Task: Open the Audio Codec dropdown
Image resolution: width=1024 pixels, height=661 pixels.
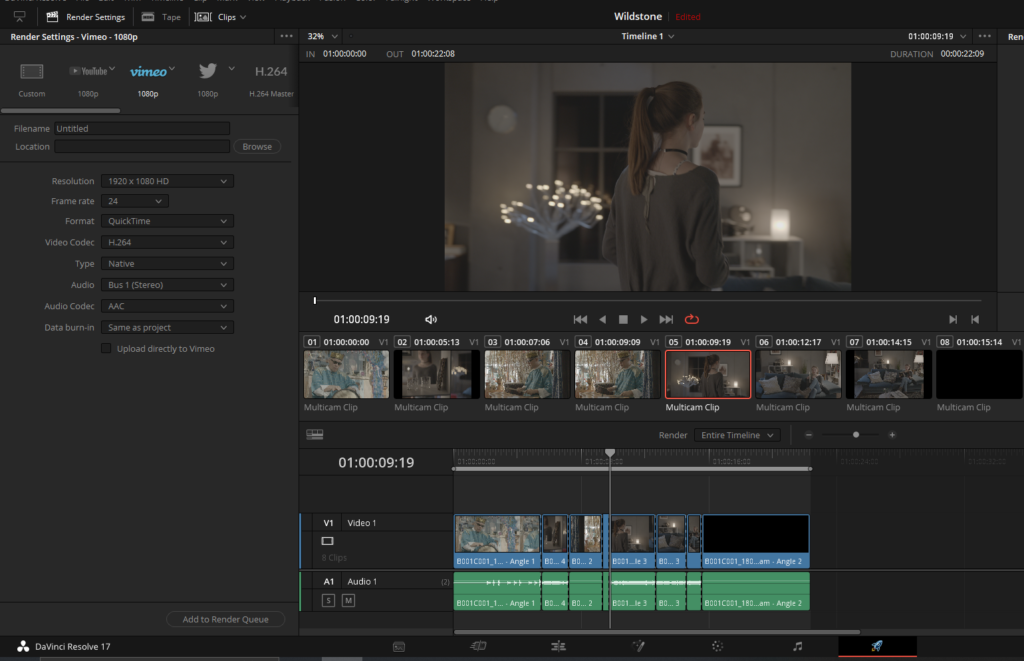Action: [167, 306]
